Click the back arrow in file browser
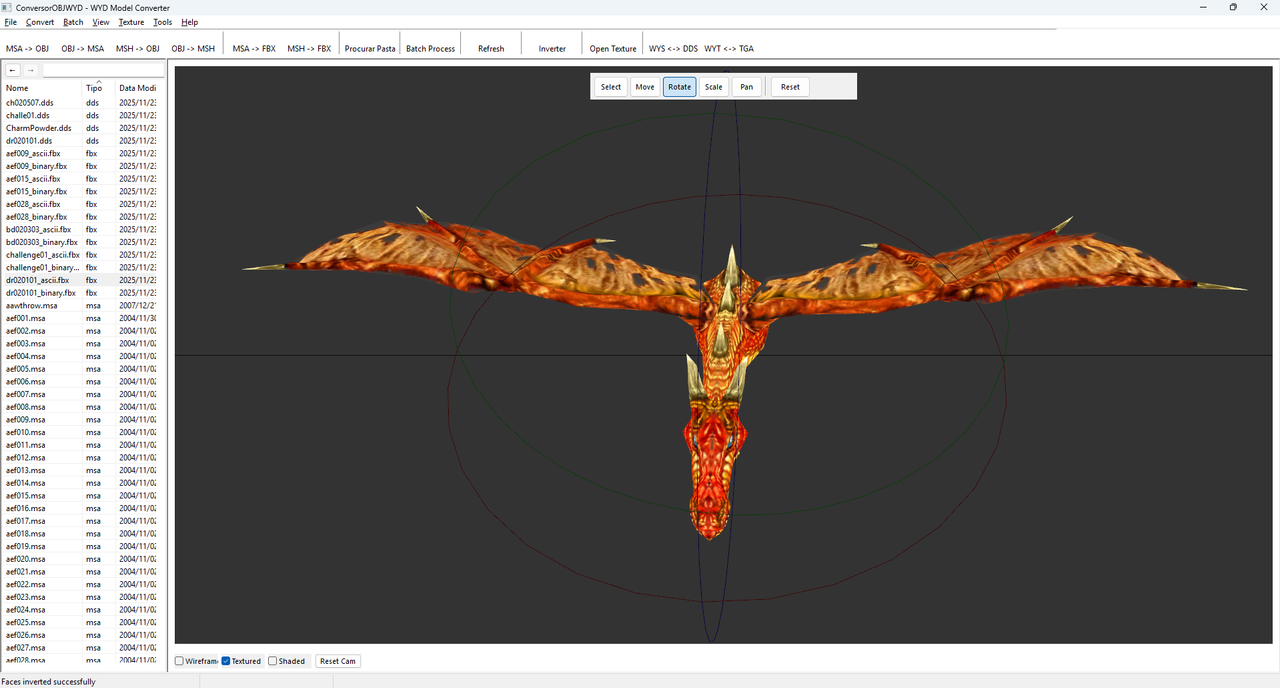Image resolution: width=1280 pixels, height=688 pixels. point(13,70)
